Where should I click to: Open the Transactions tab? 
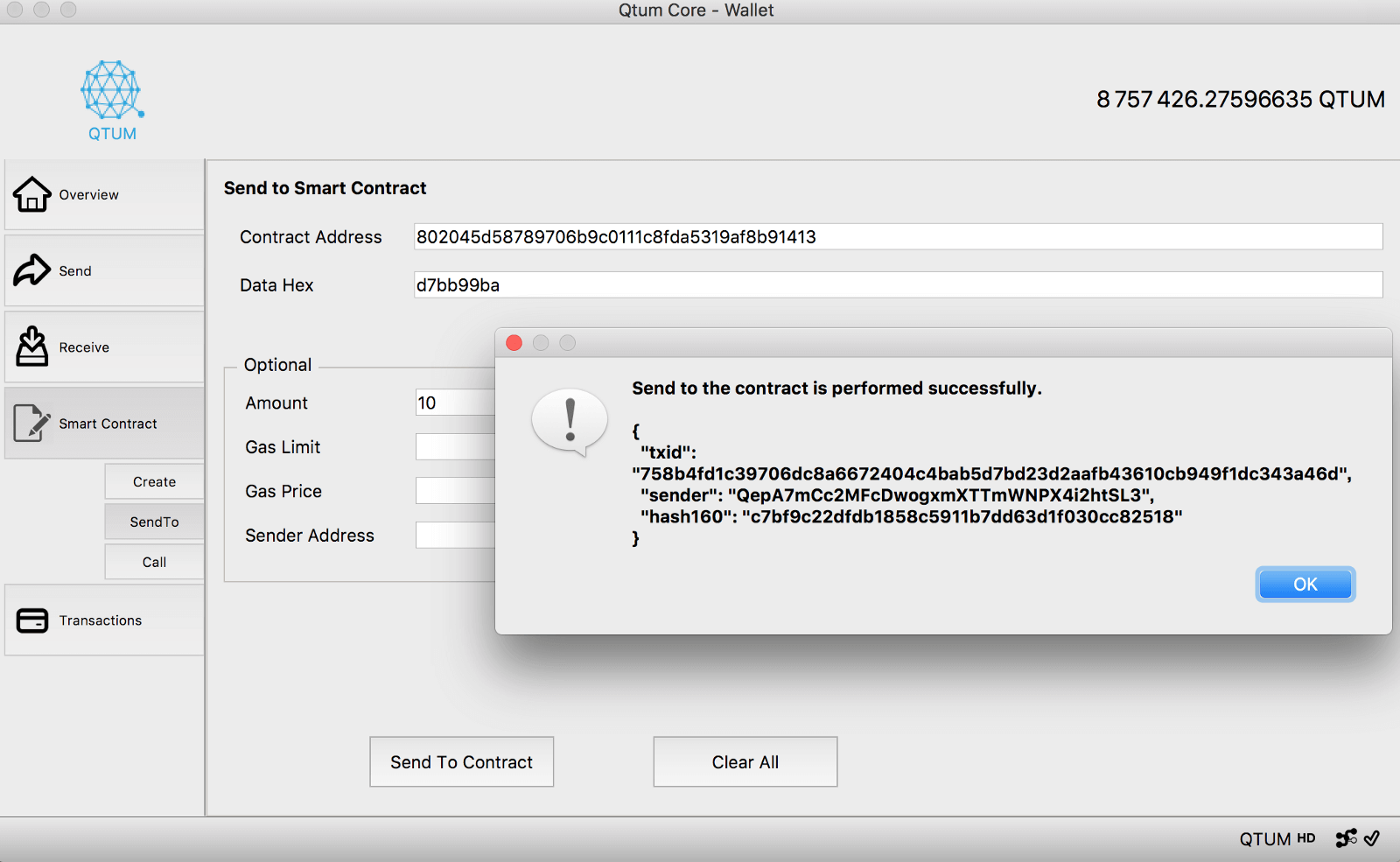pyautogui.click(x=104, y=620)
